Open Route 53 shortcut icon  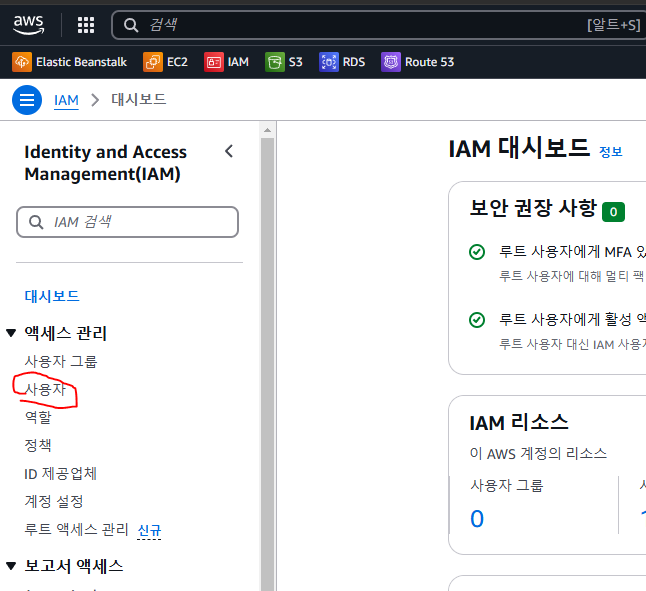[391, 62]
